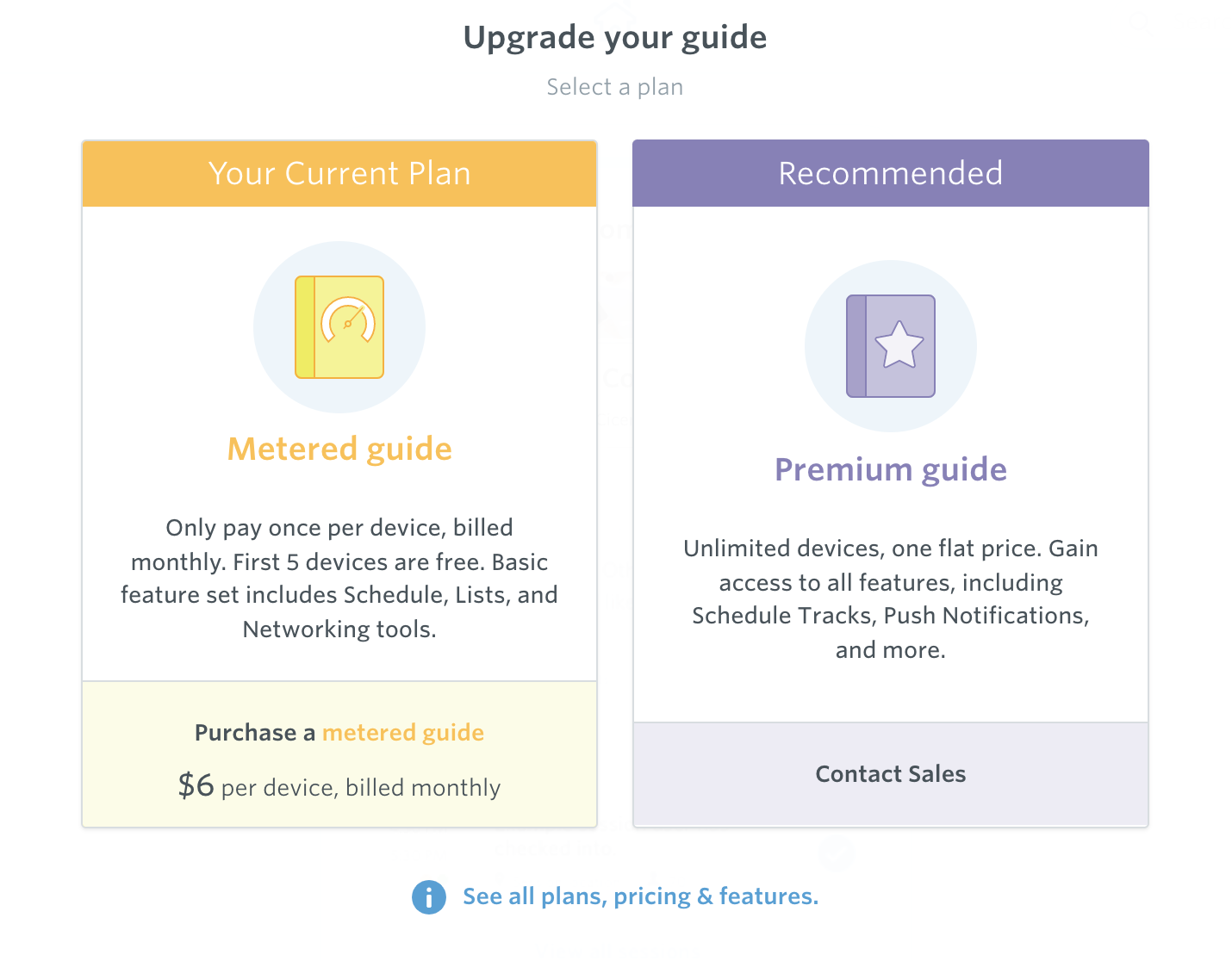Click the gauge dial in metered icon
This screenshot has width=1232, height=961.
348,321
